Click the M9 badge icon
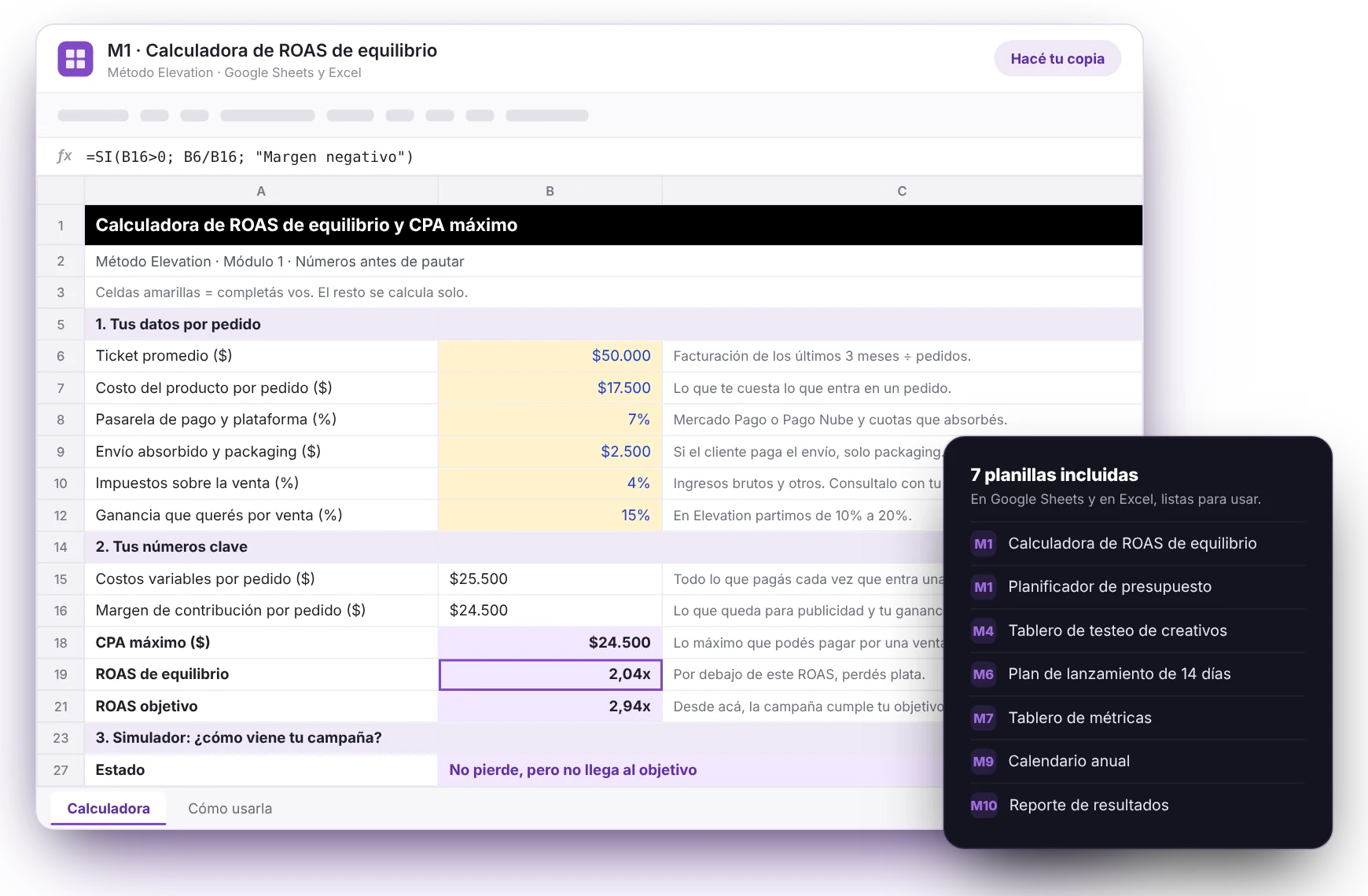The image size is (1368, 896). click(984, 761)
